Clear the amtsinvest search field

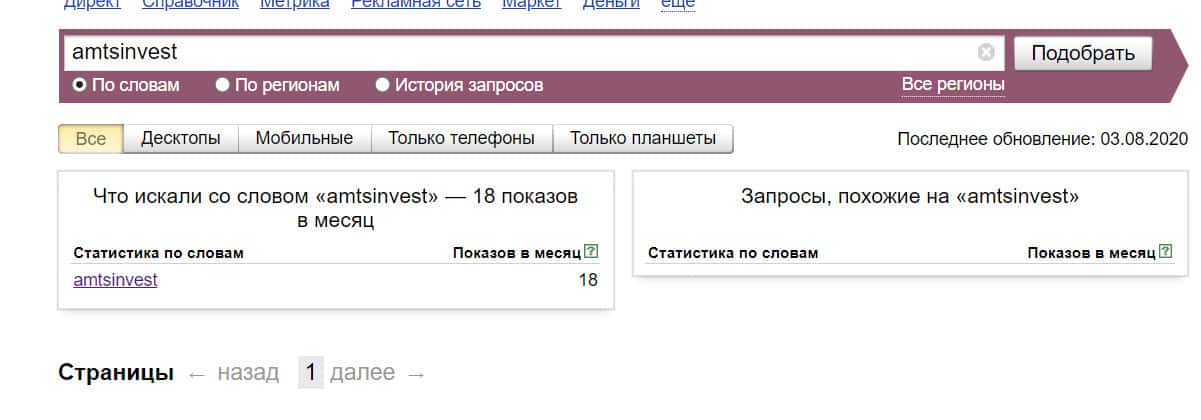click(986, 53)
